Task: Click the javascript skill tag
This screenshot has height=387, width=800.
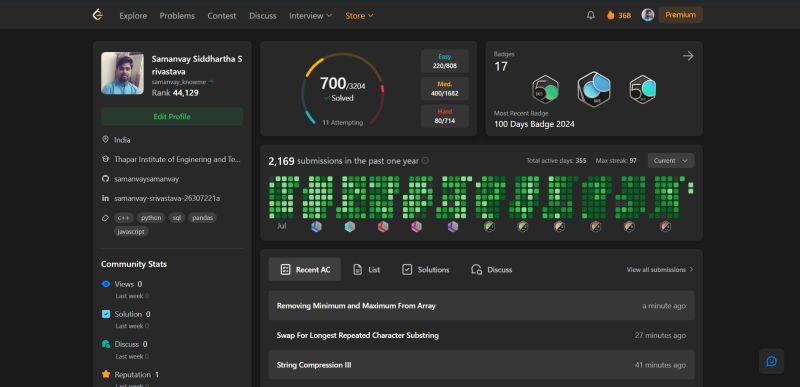Action: tap(131, 231)
